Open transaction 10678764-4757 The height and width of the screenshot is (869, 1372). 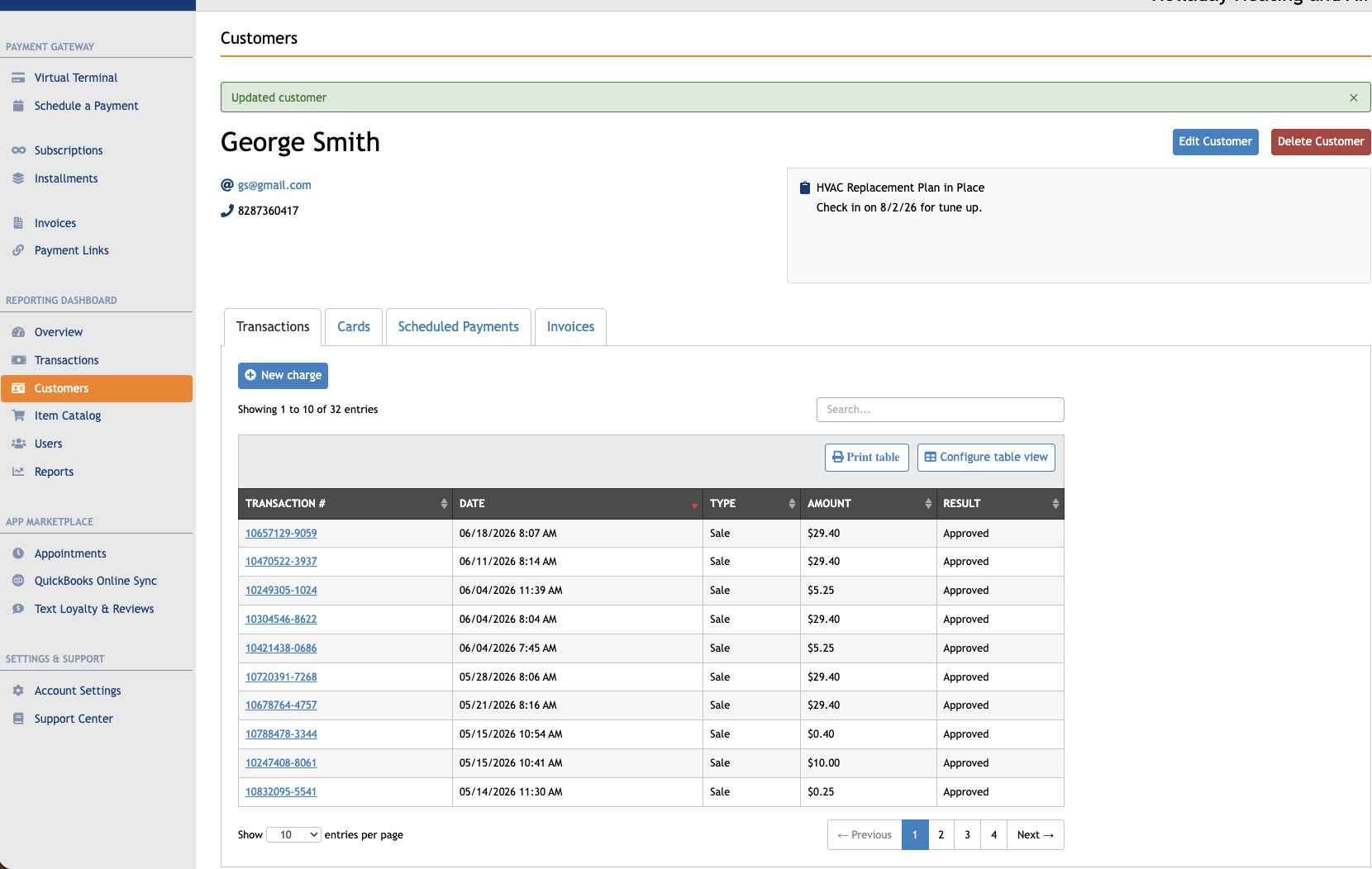pyautogui.click(x=281, y=705)
